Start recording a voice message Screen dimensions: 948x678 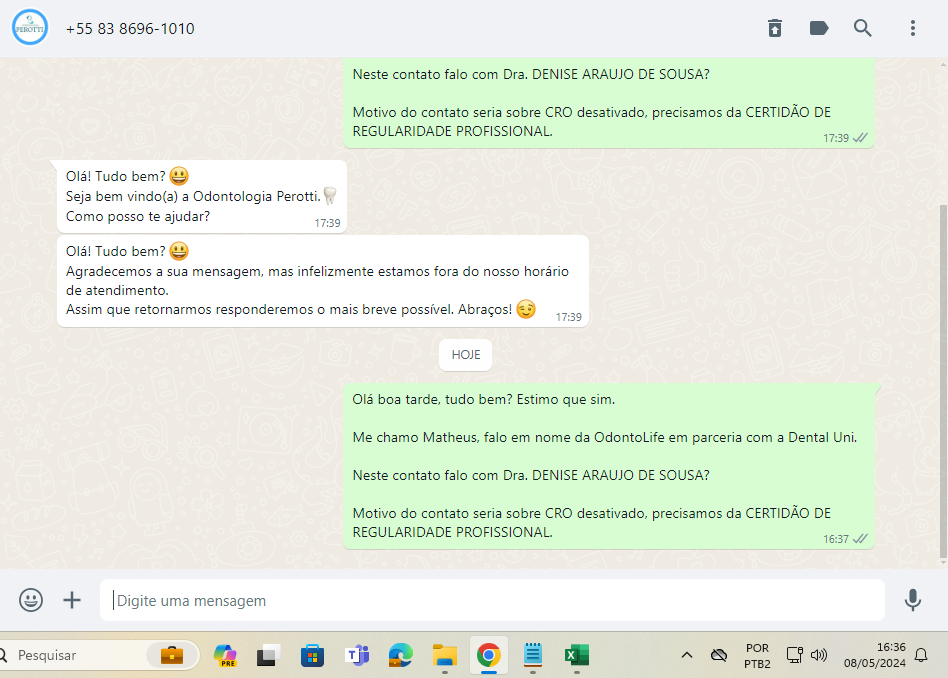click(x=912, y=600)
